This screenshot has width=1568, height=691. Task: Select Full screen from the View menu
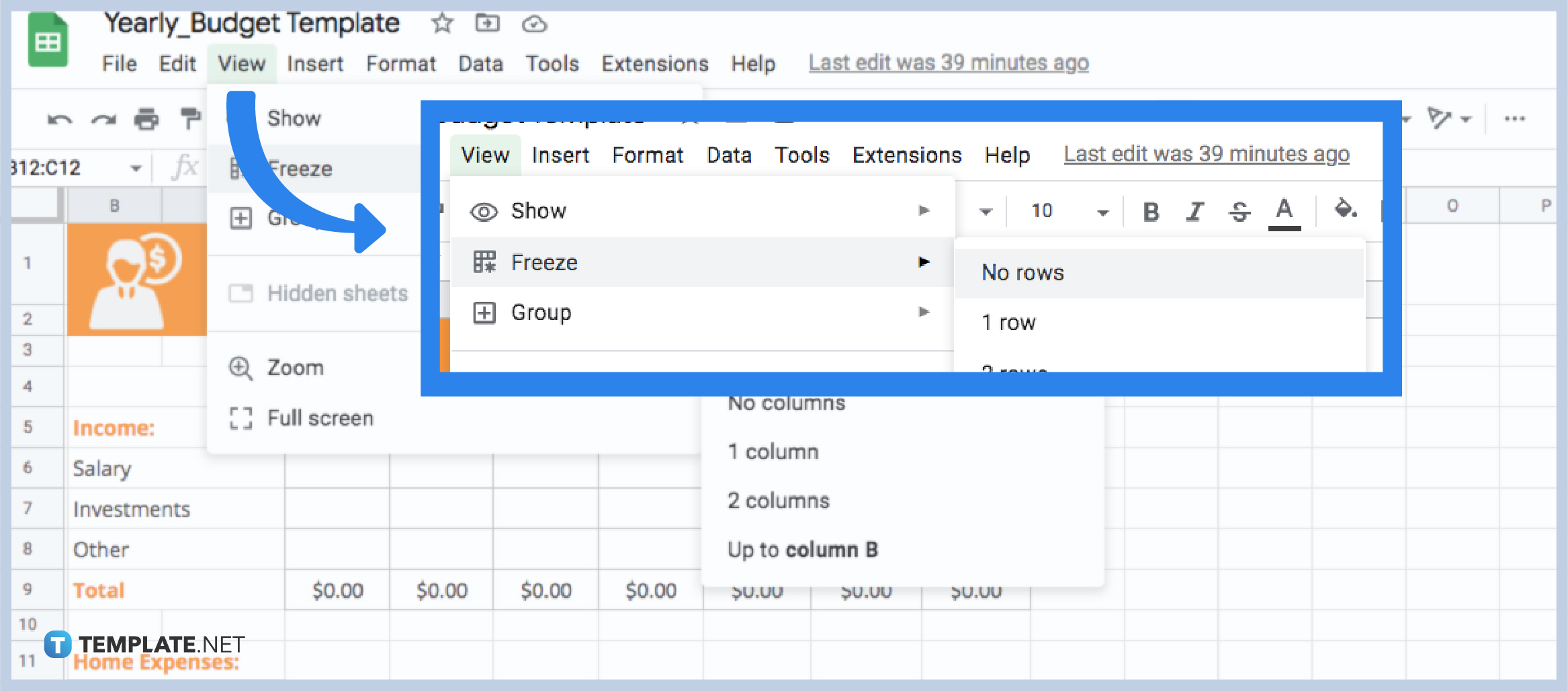click(320, 417)
